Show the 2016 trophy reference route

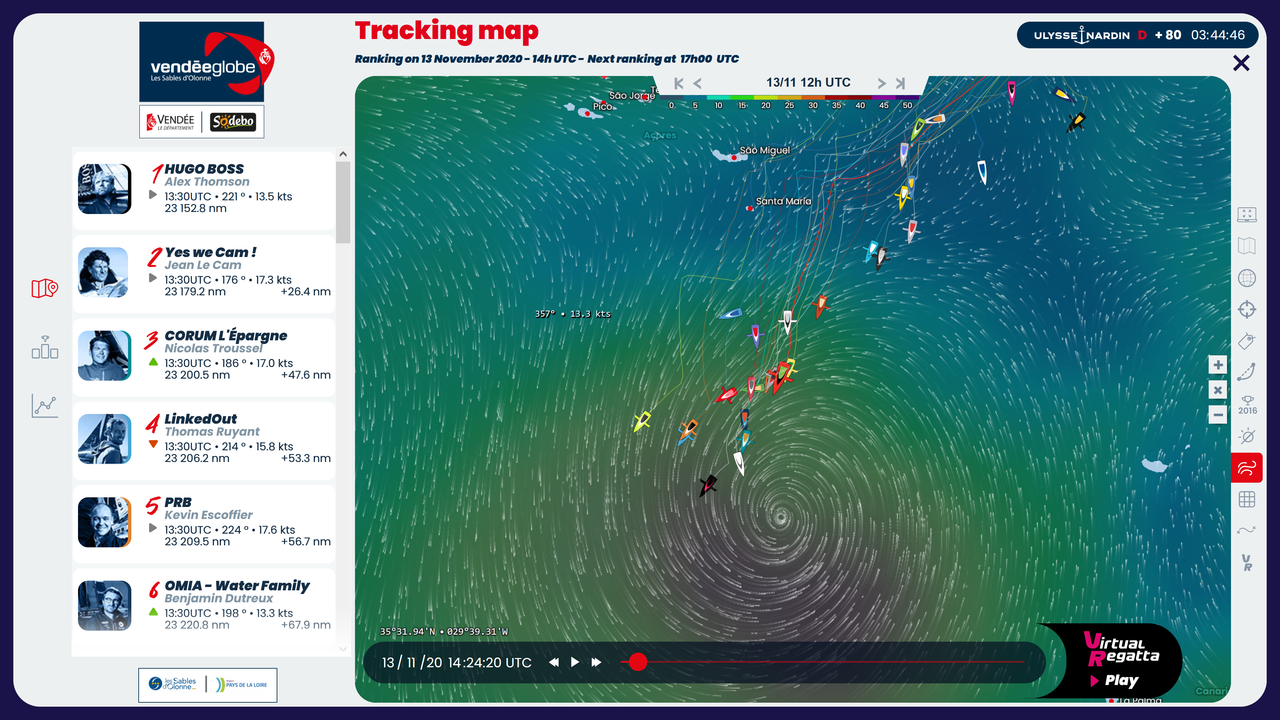point(1247,404)
